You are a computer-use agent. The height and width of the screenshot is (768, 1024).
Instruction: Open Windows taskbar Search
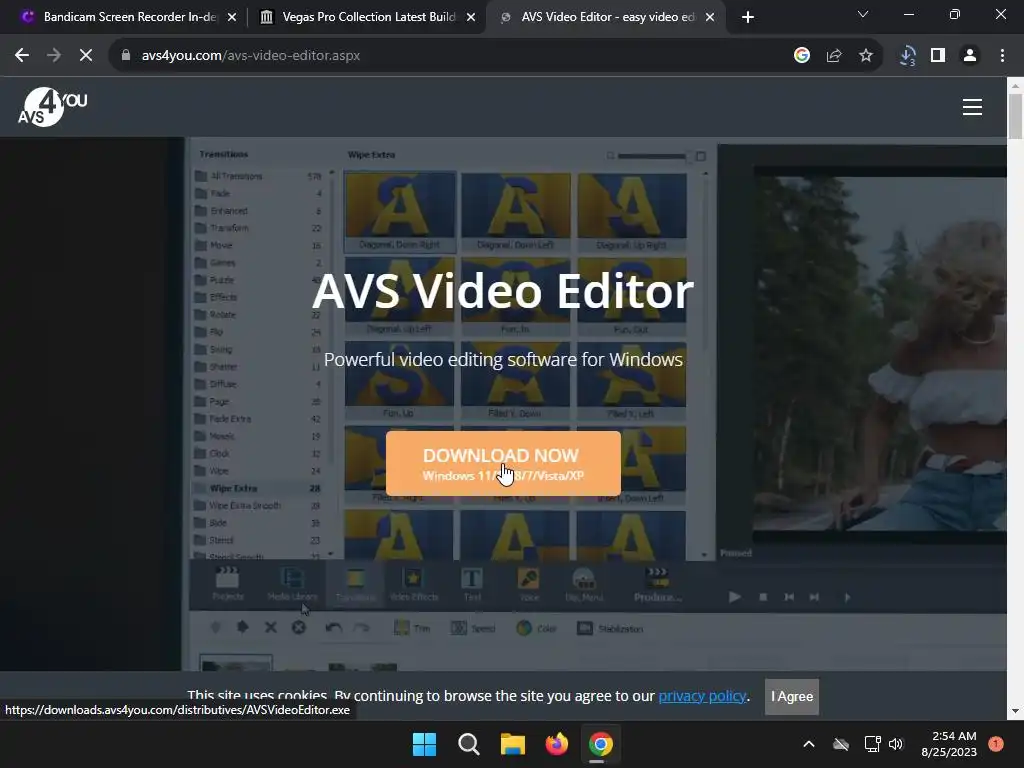click(468, 744)
